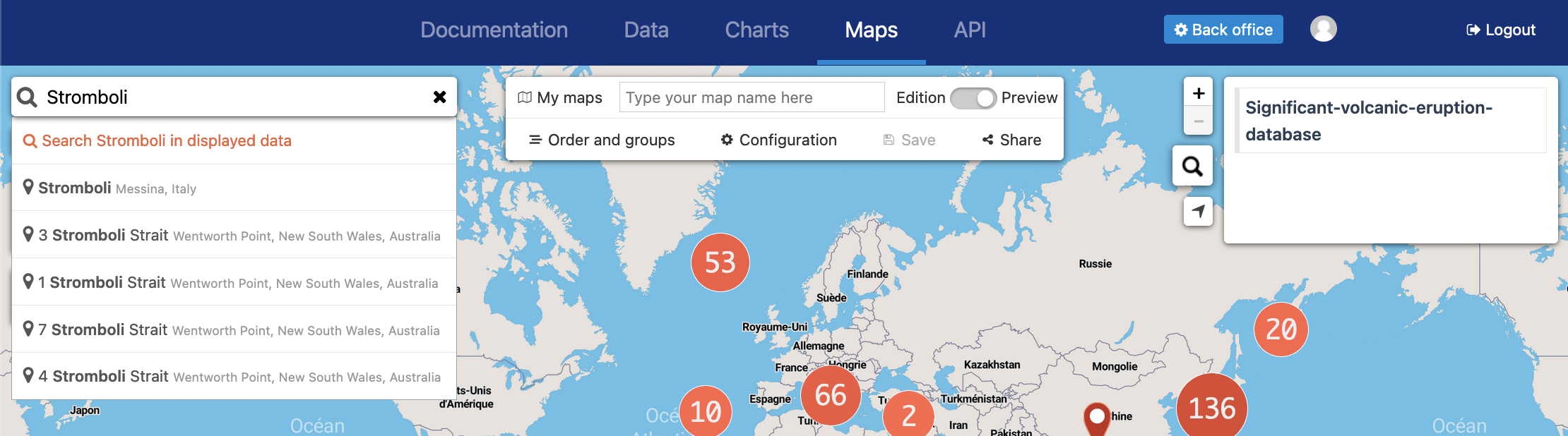Click the zoom in plus button
1568x436 pixels.
point(1198,93)
